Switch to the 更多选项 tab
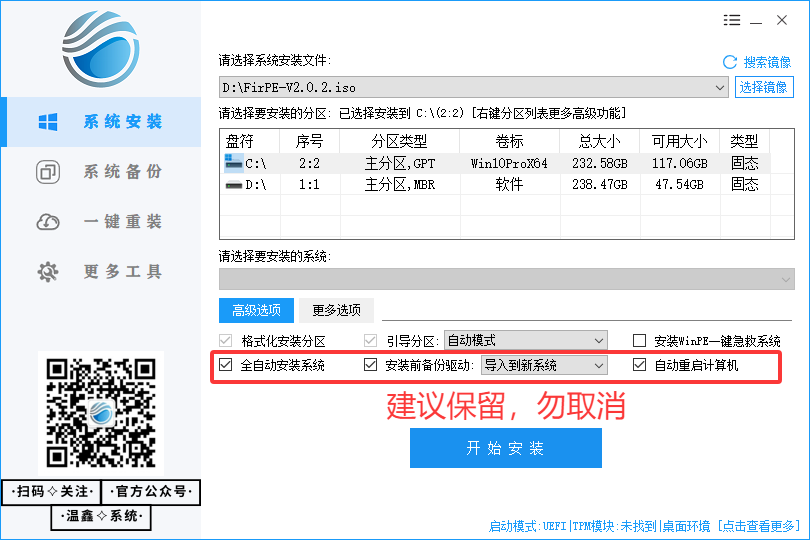 tap(336, 310)
